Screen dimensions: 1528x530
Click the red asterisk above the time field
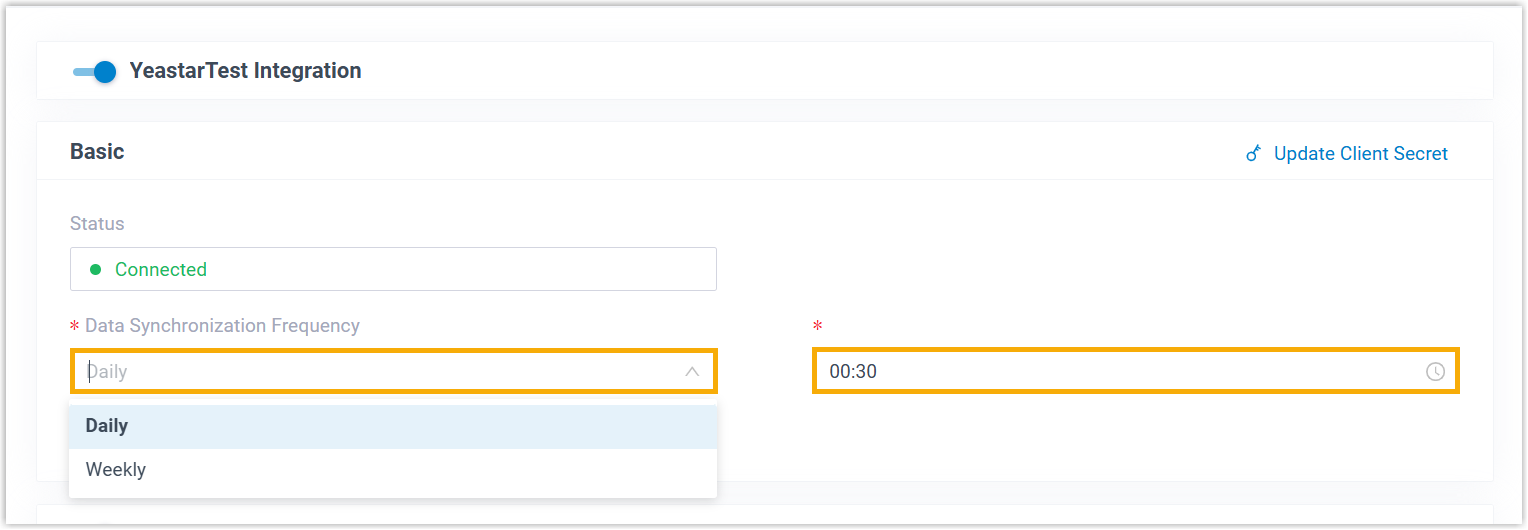tap(818, 327)
